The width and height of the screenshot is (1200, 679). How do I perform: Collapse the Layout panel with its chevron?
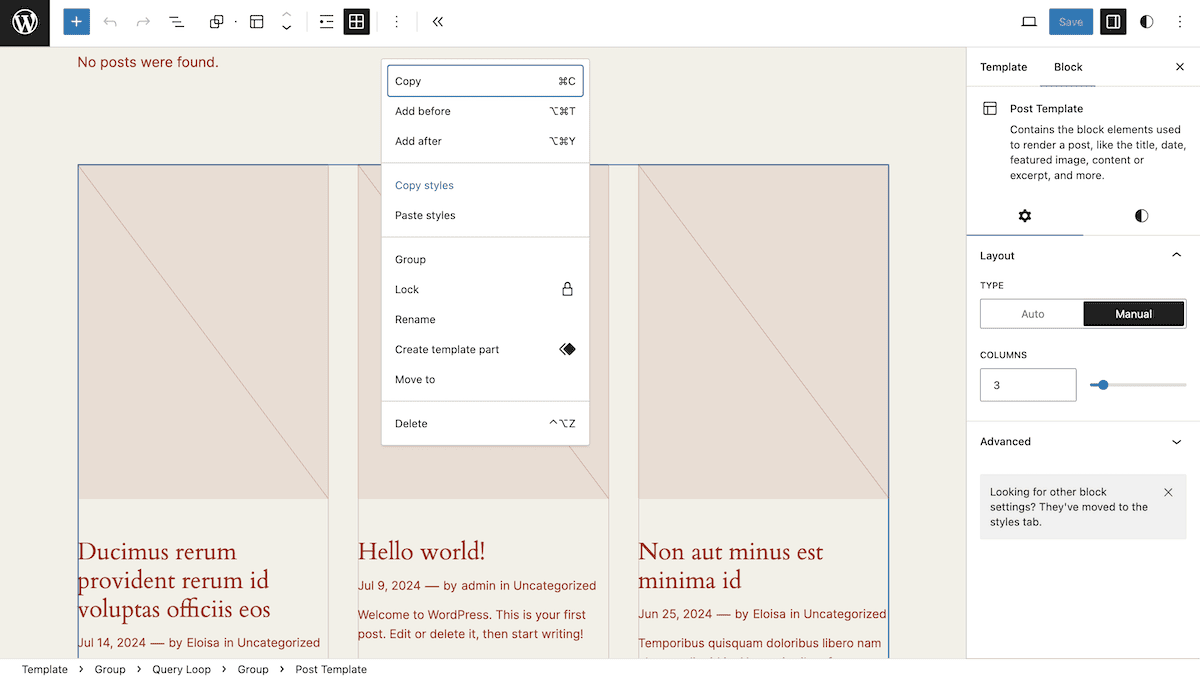pos(1176,255)
